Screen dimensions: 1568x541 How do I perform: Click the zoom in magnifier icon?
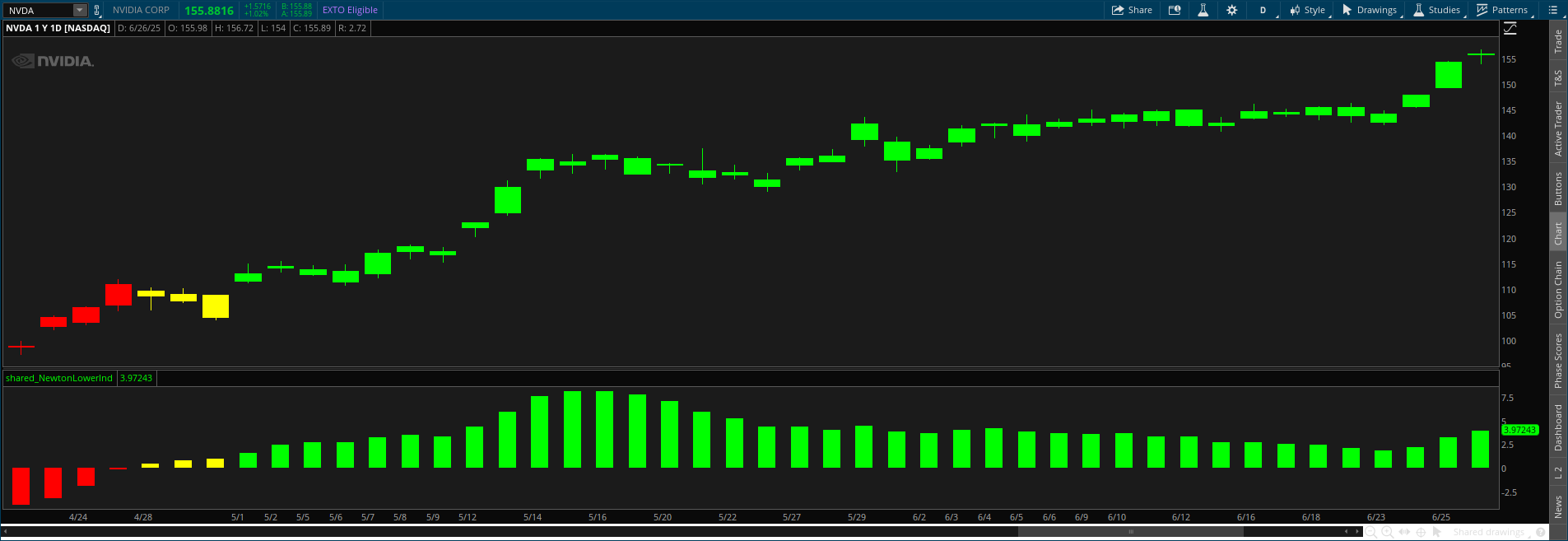pyautogui.click(x=1388, y=533)
